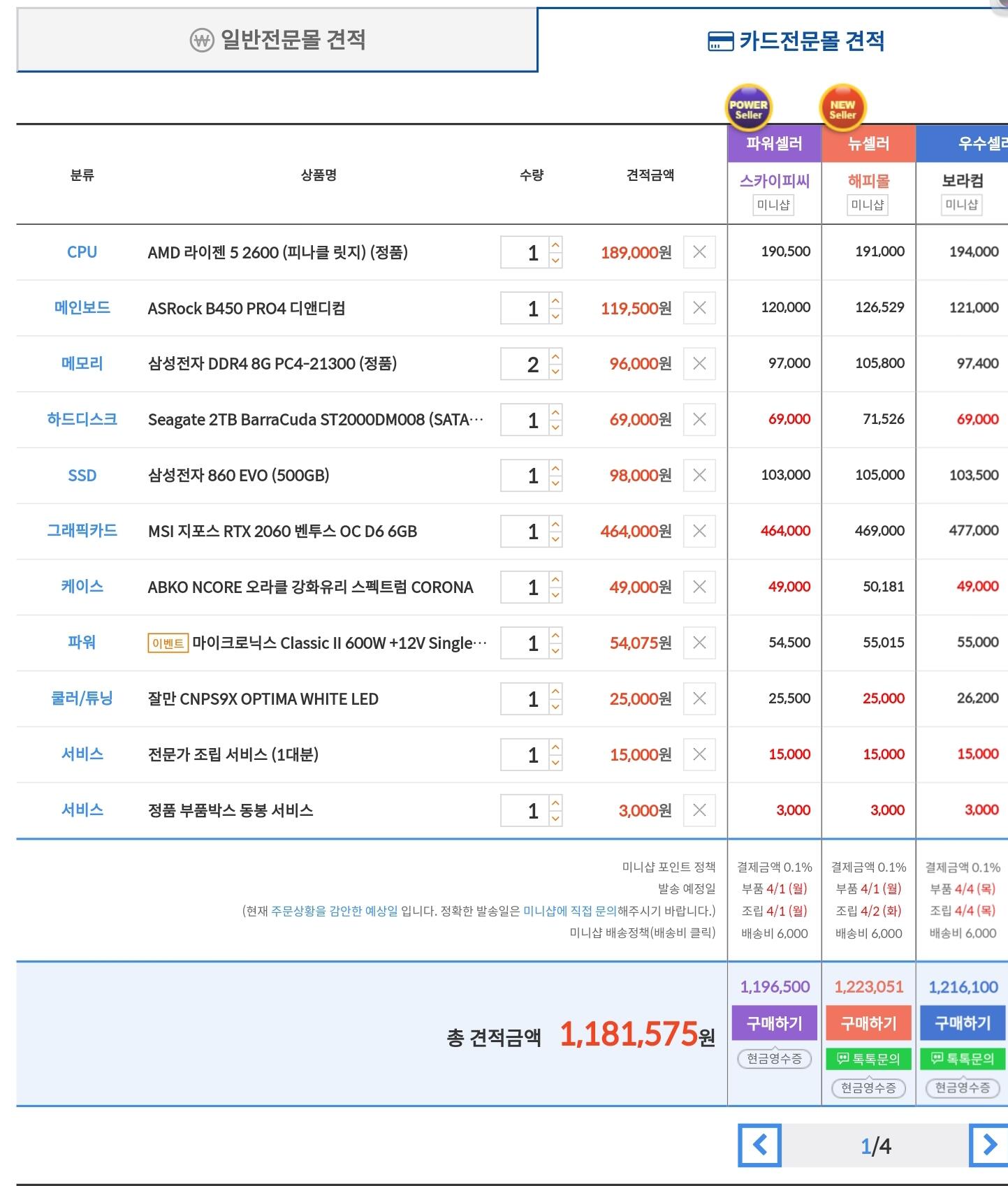Go to the previous seller page arrow

[760, 1145]
